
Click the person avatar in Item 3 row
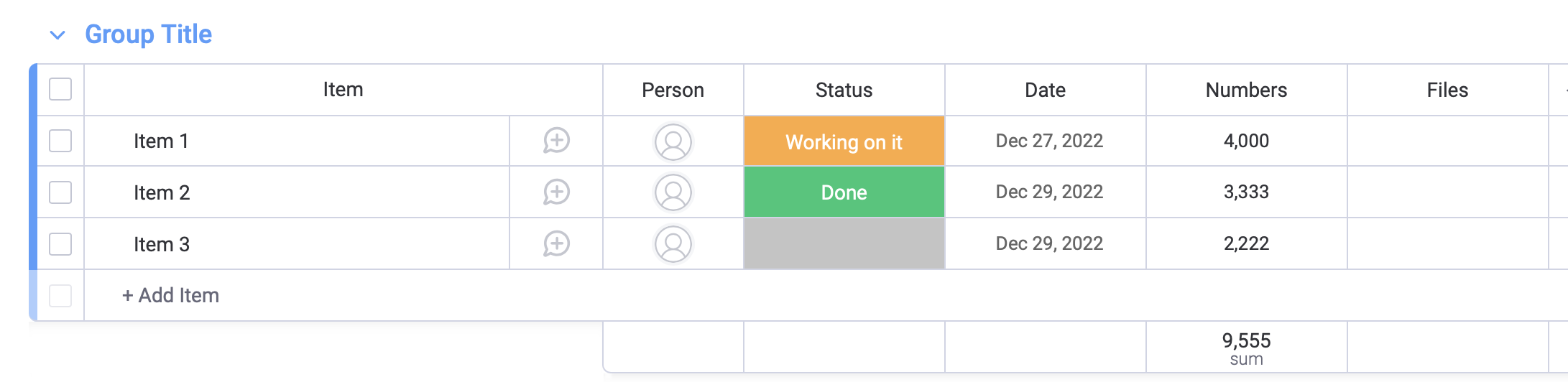coord(673,244)
